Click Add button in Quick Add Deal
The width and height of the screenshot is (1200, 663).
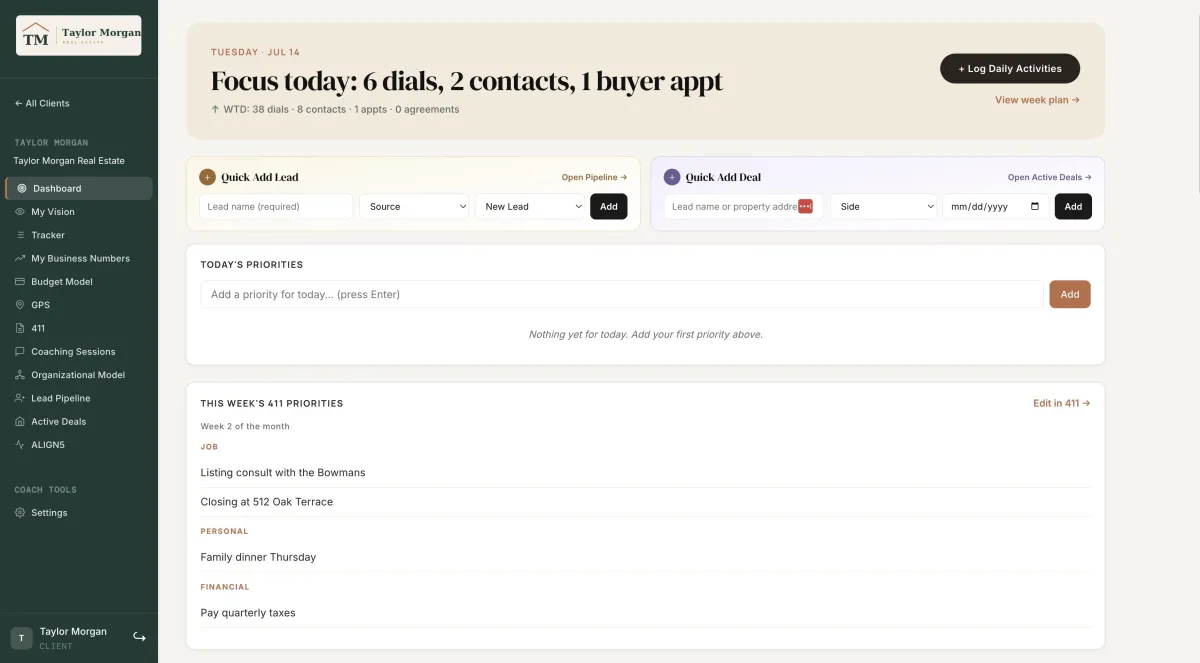1073,206
